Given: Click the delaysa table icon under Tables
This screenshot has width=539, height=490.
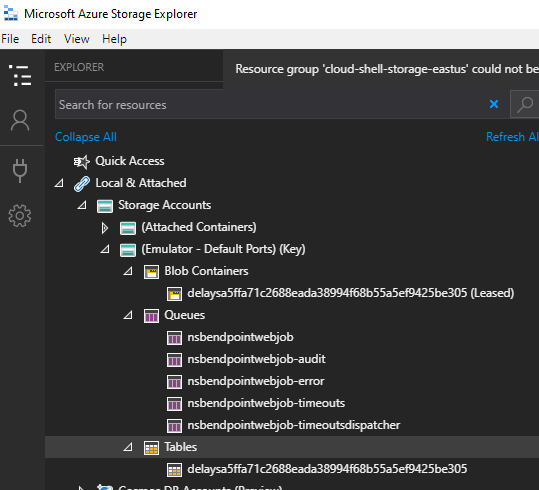Looking at the screenshot, I should (174, 470).
